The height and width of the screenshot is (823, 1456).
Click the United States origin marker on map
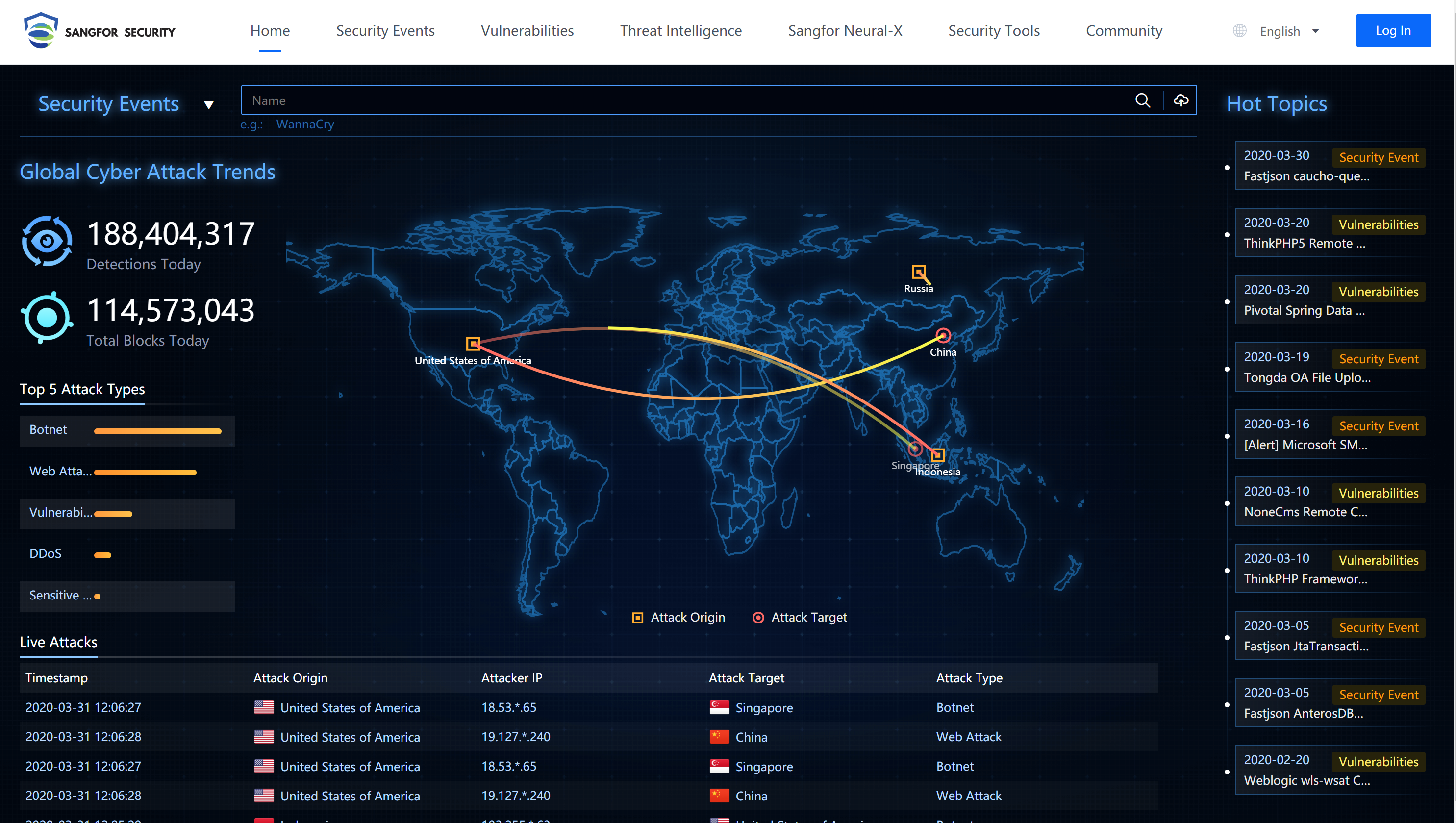coord(473,343)
